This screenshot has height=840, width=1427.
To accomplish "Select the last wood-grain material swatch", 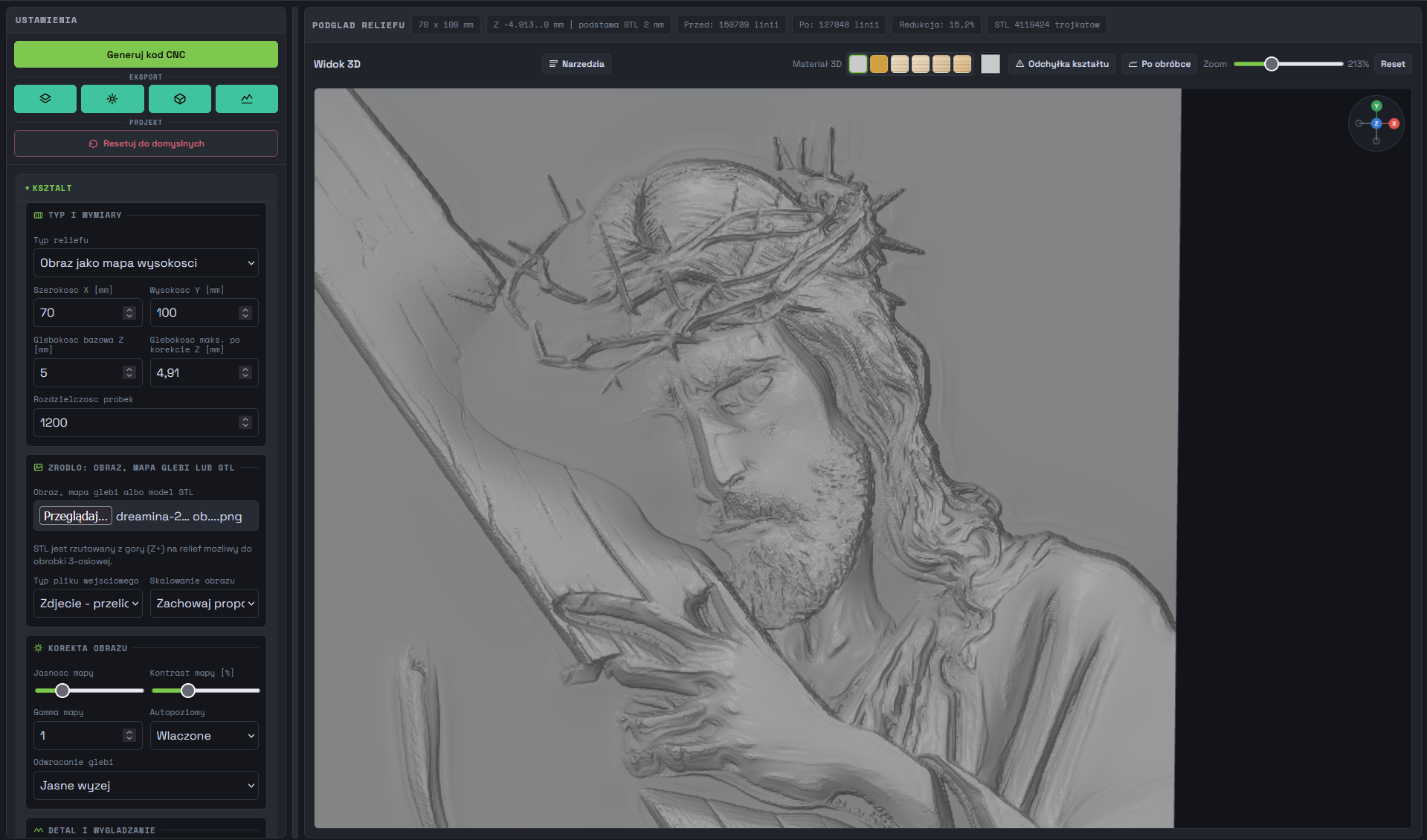I will pyautogui.click(x=962, y=64).
